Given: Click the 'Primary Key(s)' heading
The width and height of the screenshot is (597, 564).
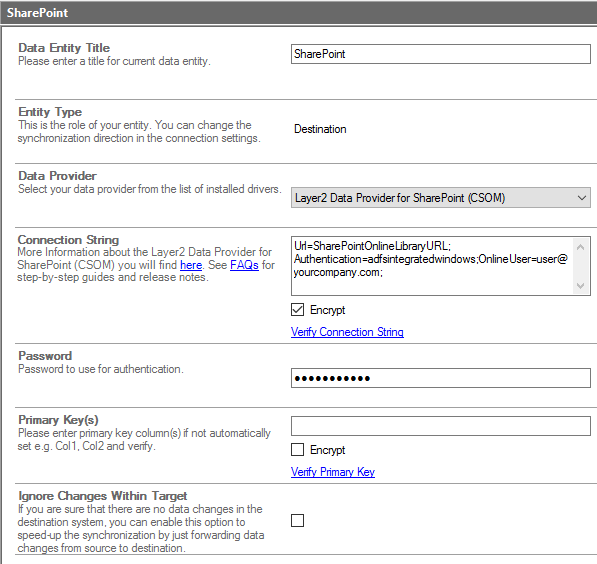Looking at the screenshot, I should [x=59, y=420].
